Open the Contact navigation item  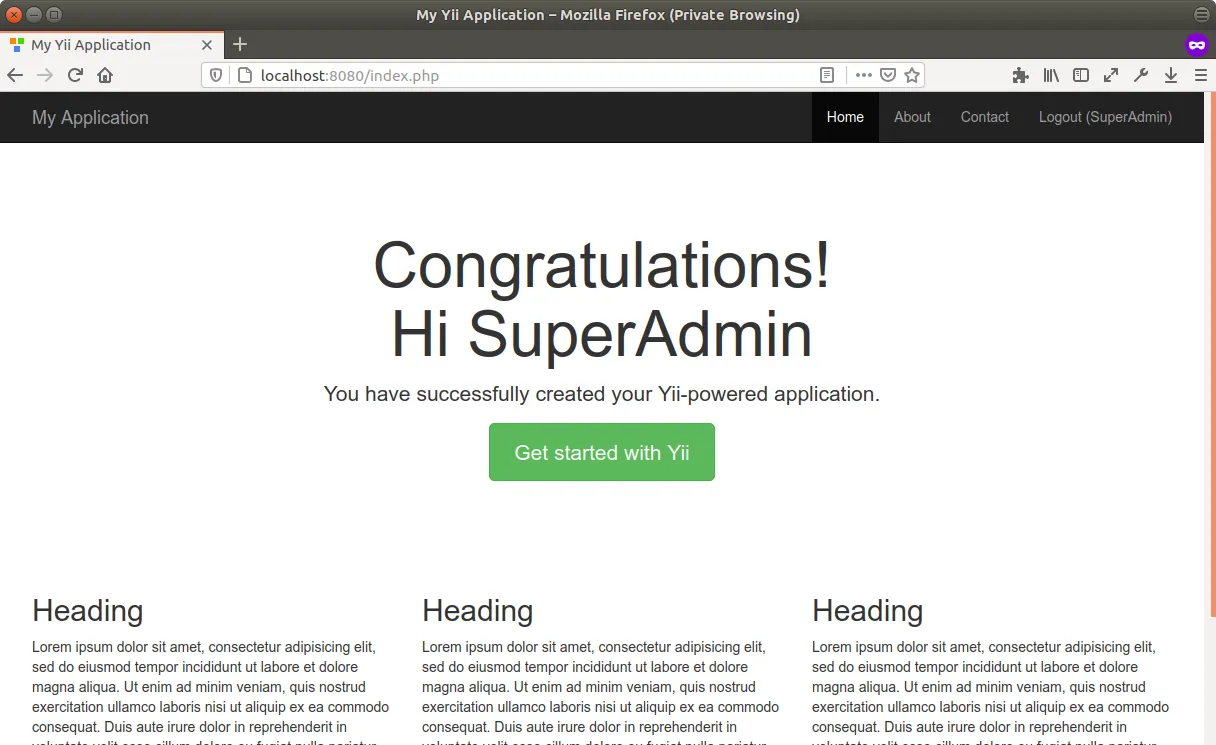(984, 117)
